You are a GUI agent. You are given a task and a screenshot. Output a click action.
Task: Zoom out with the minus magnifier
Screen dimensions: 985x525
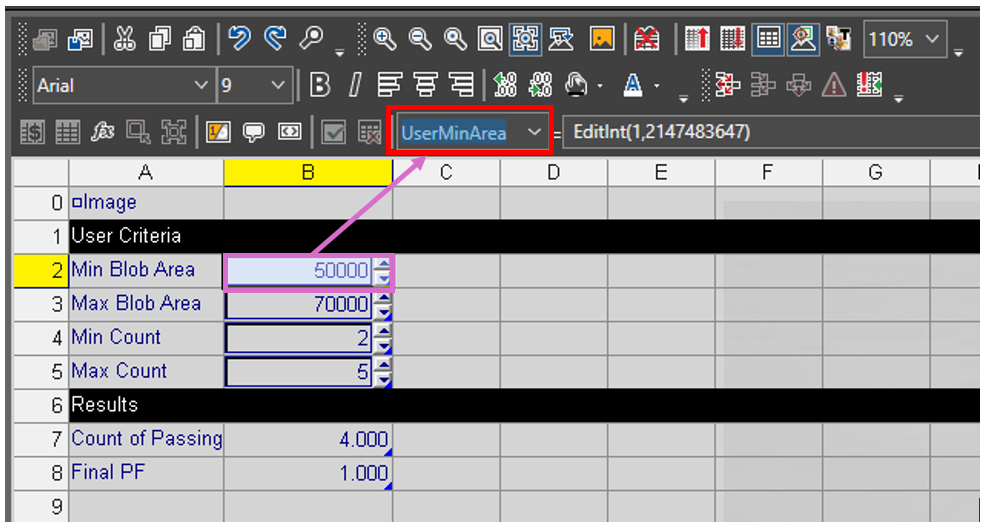420,40
